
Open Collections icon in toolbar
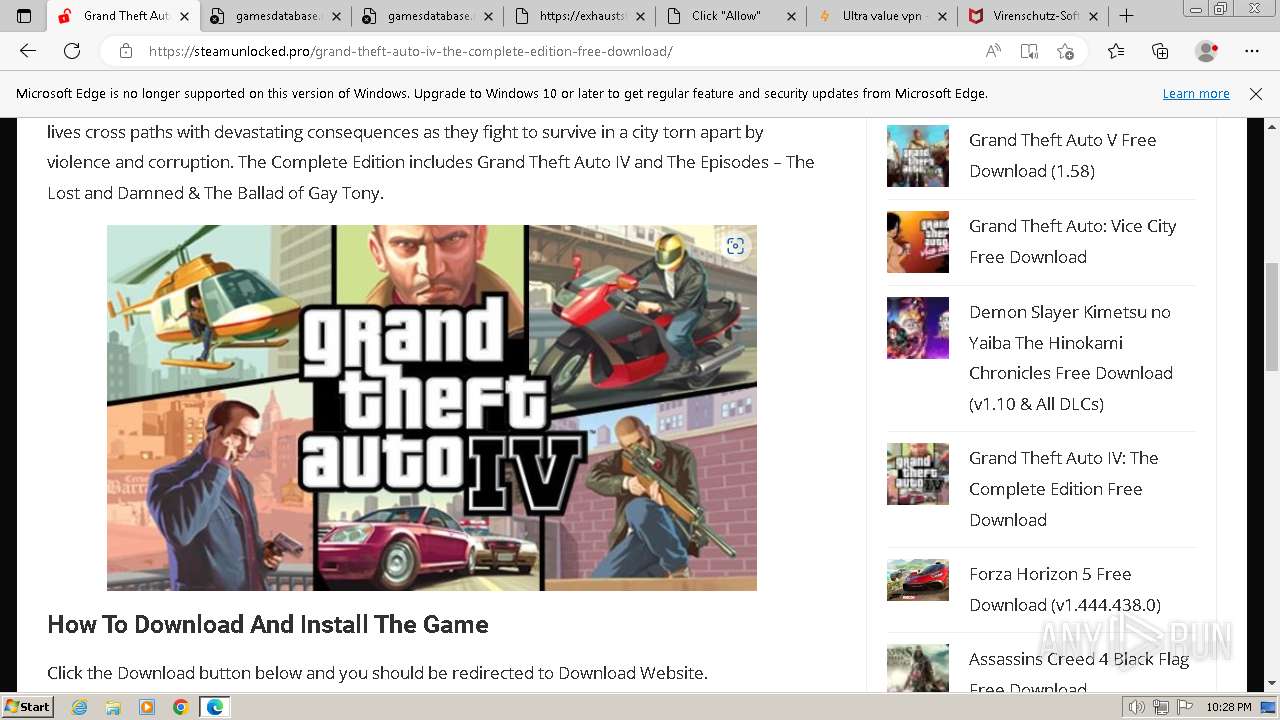point(1160,51)
